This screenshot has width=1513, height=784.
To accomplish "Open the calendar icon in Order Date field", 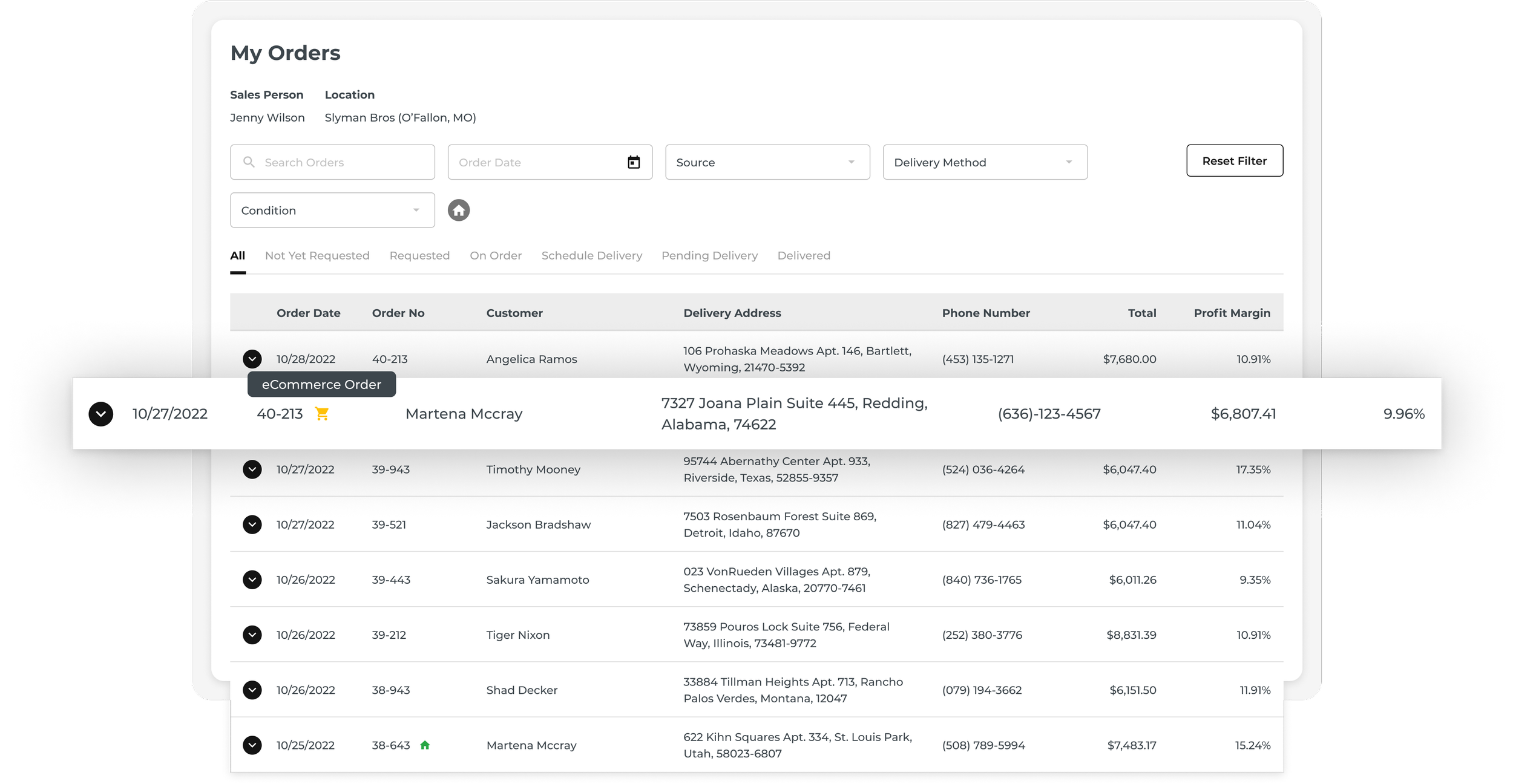I will pos(633,162).
